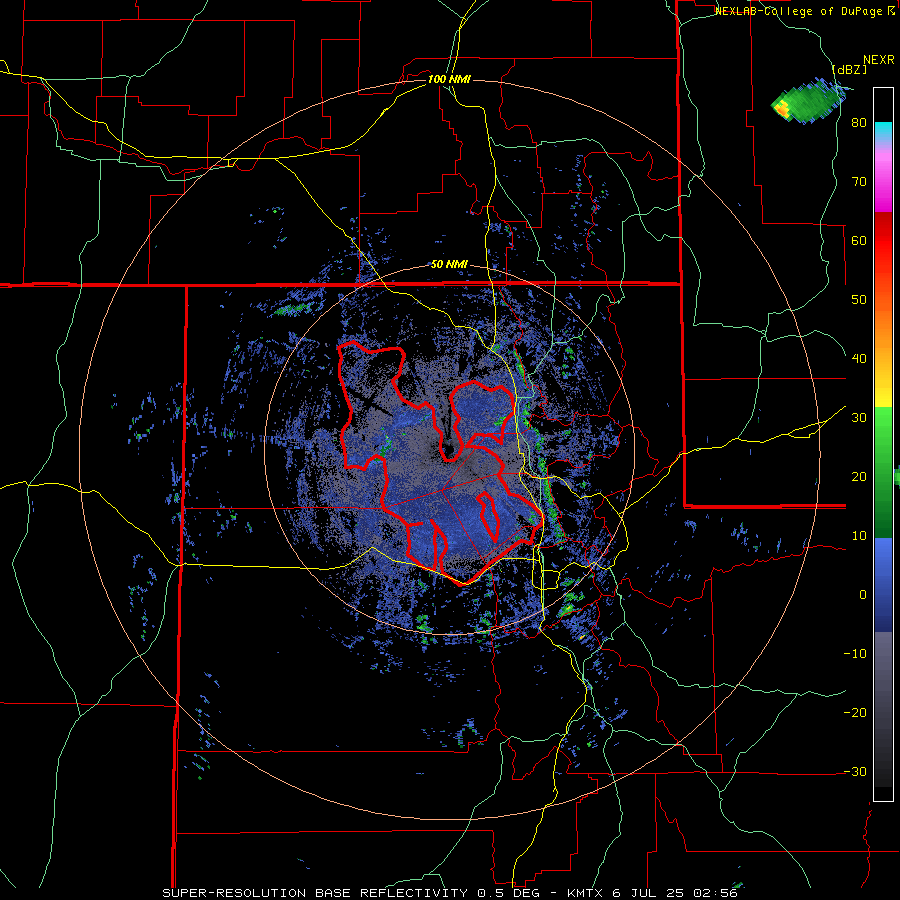Click the magenta band of the reflectivity color bar
Screen dimensions: 900x900
tap(883, 189)
